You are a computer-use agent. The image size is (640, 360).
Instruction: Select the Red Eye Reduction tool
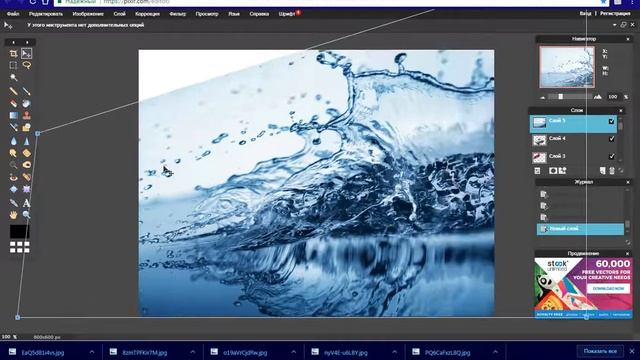pyautogui.click(x=13, y=177)
